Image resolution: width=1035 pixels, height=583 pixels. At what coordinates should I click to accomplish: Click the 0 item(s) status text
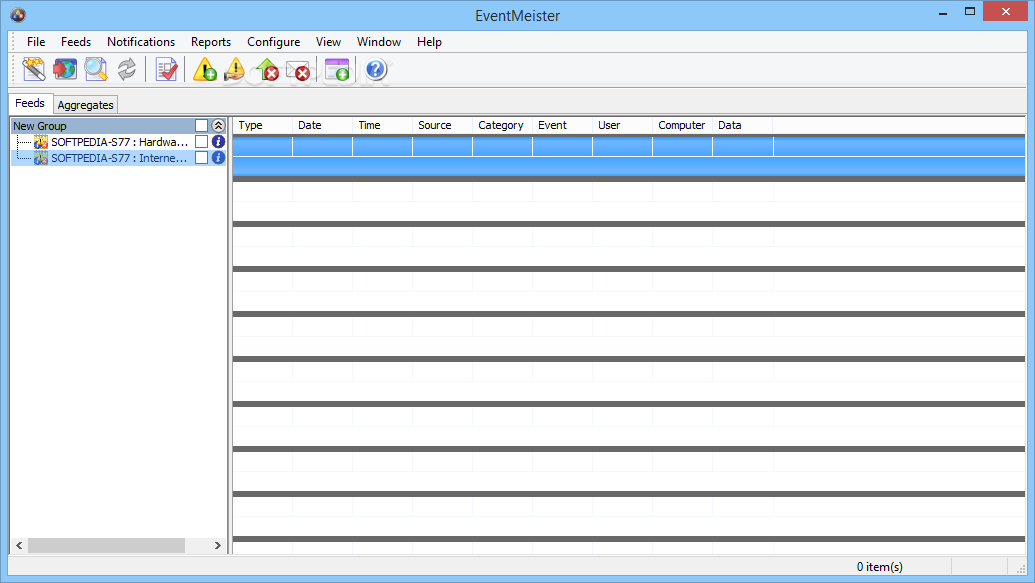(879, 566)
